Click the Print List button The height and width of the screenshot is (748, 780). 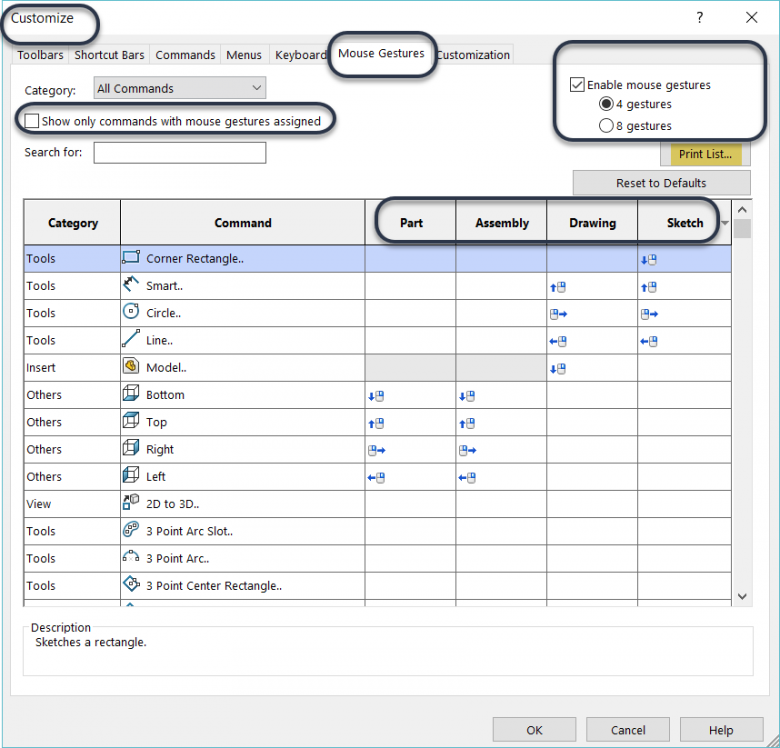tap(705, 154)
